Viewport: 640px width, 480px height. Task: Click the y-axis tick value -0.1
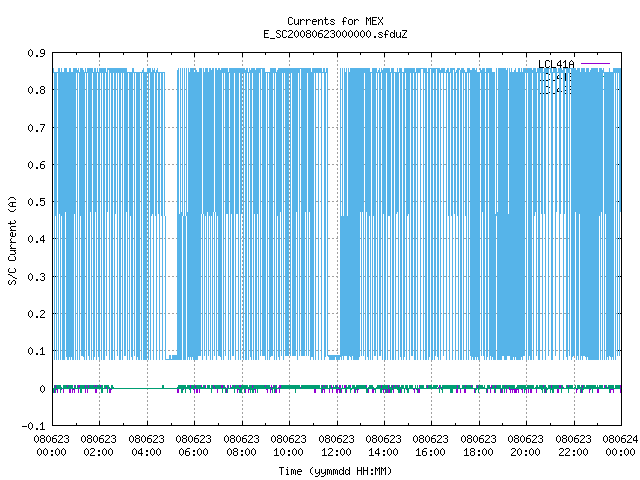[x=33, y=426]
